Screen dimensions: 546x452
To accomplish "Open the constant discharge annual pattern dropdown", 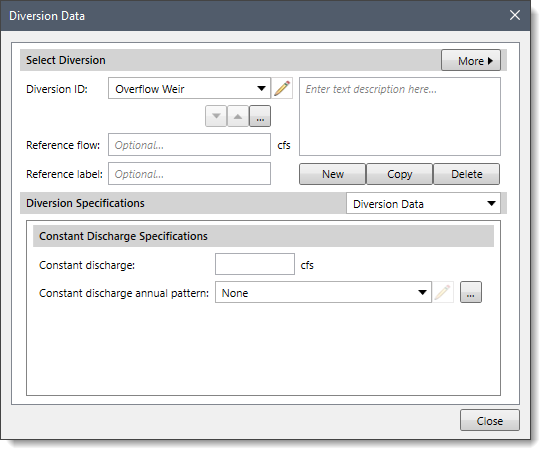I will click(x=323, y=292).
